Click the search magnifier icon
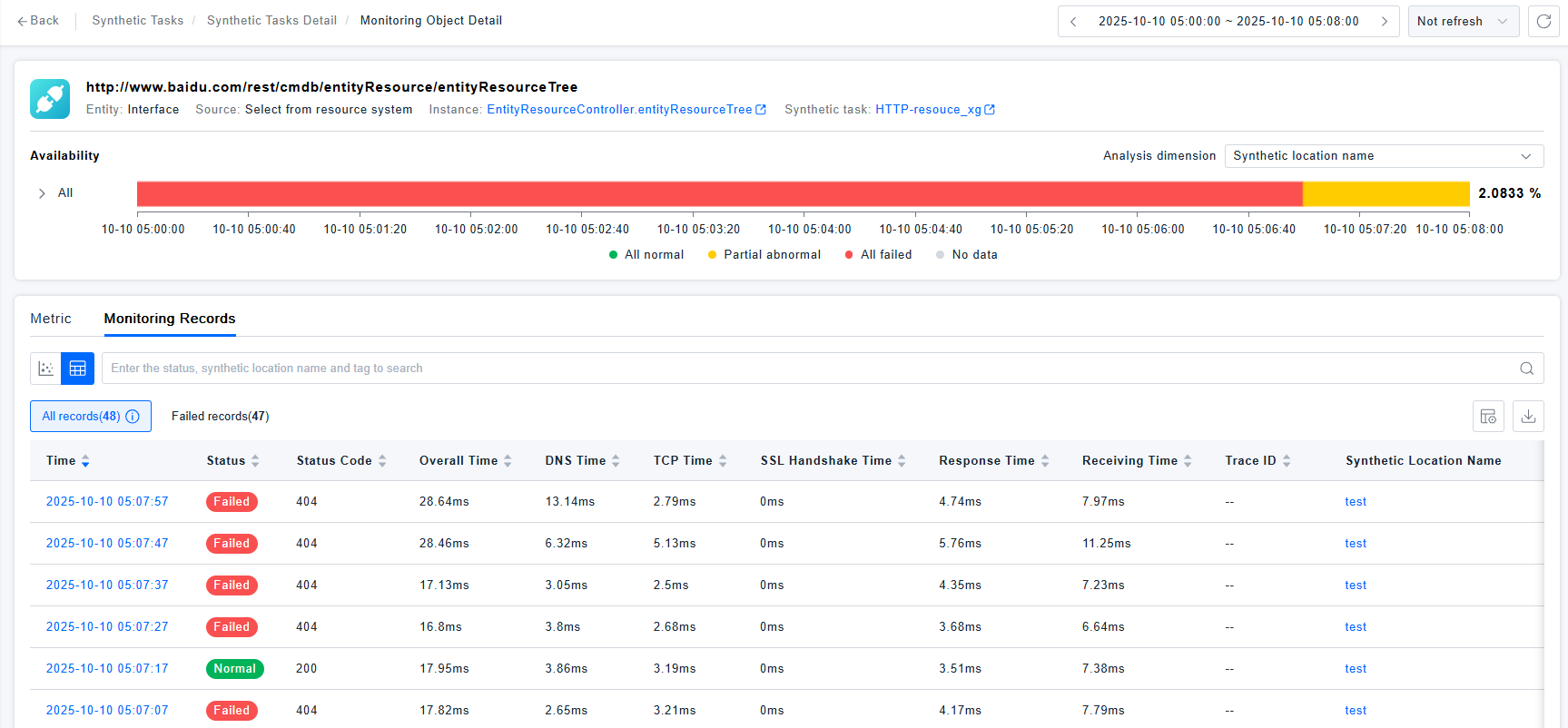This screenshot has height=728, width=1568. 1526,369
